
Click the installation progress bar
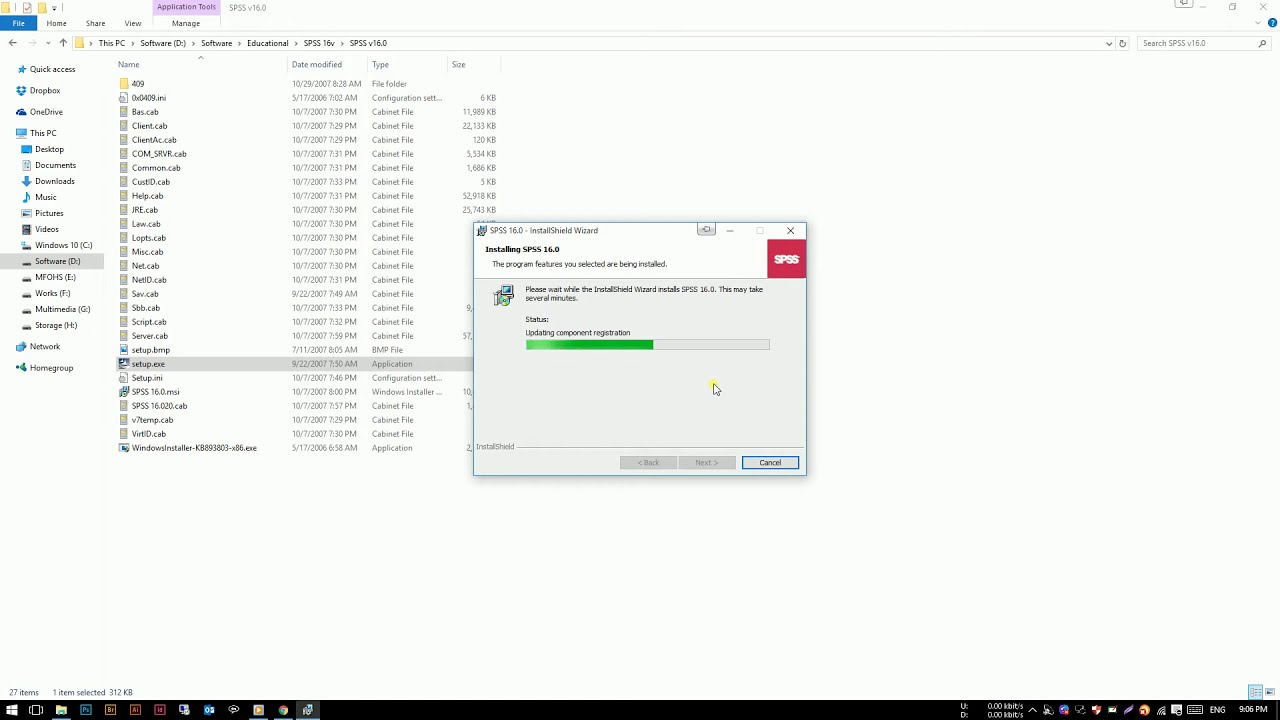648,345
